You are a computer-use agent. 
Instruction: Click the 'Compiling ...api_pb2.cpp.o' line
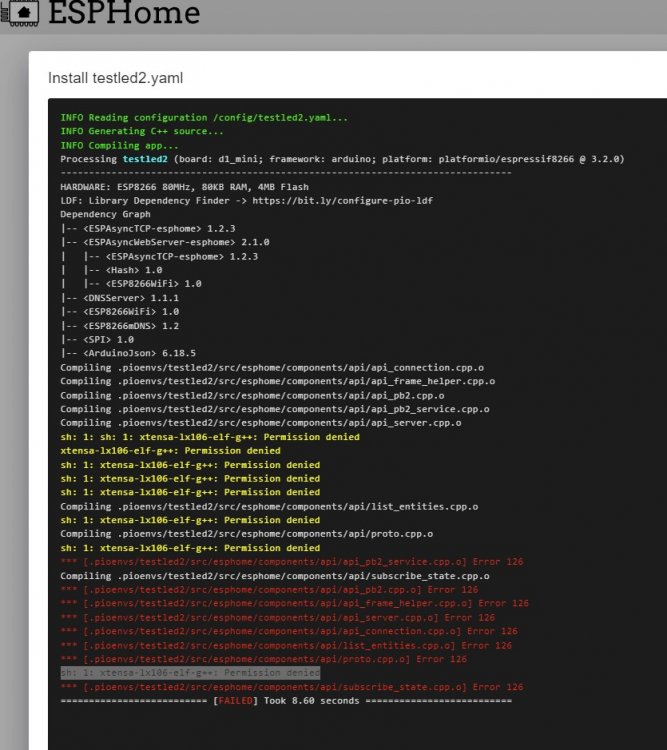252,396
